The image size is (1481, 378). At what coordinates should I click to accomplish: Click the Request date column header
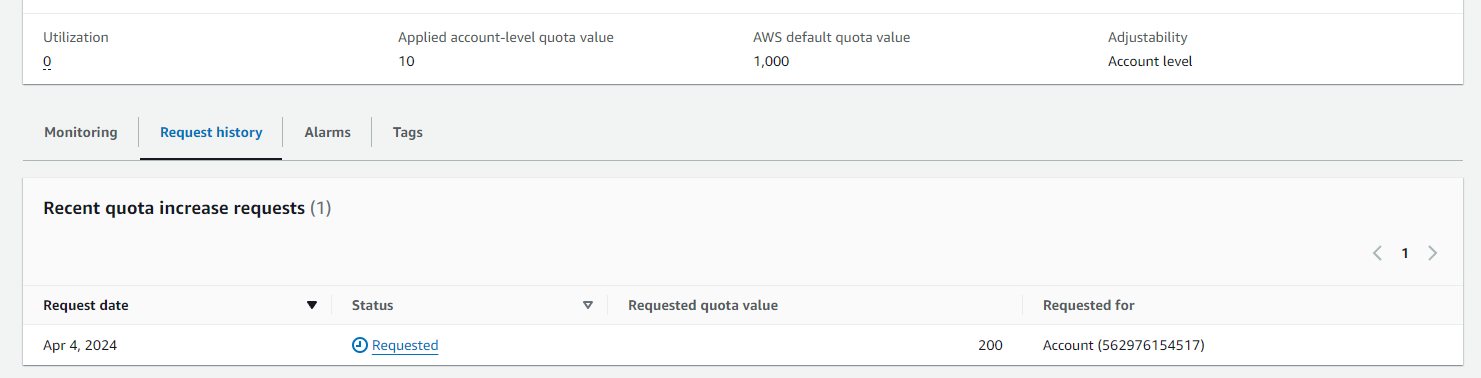[86, 305]
